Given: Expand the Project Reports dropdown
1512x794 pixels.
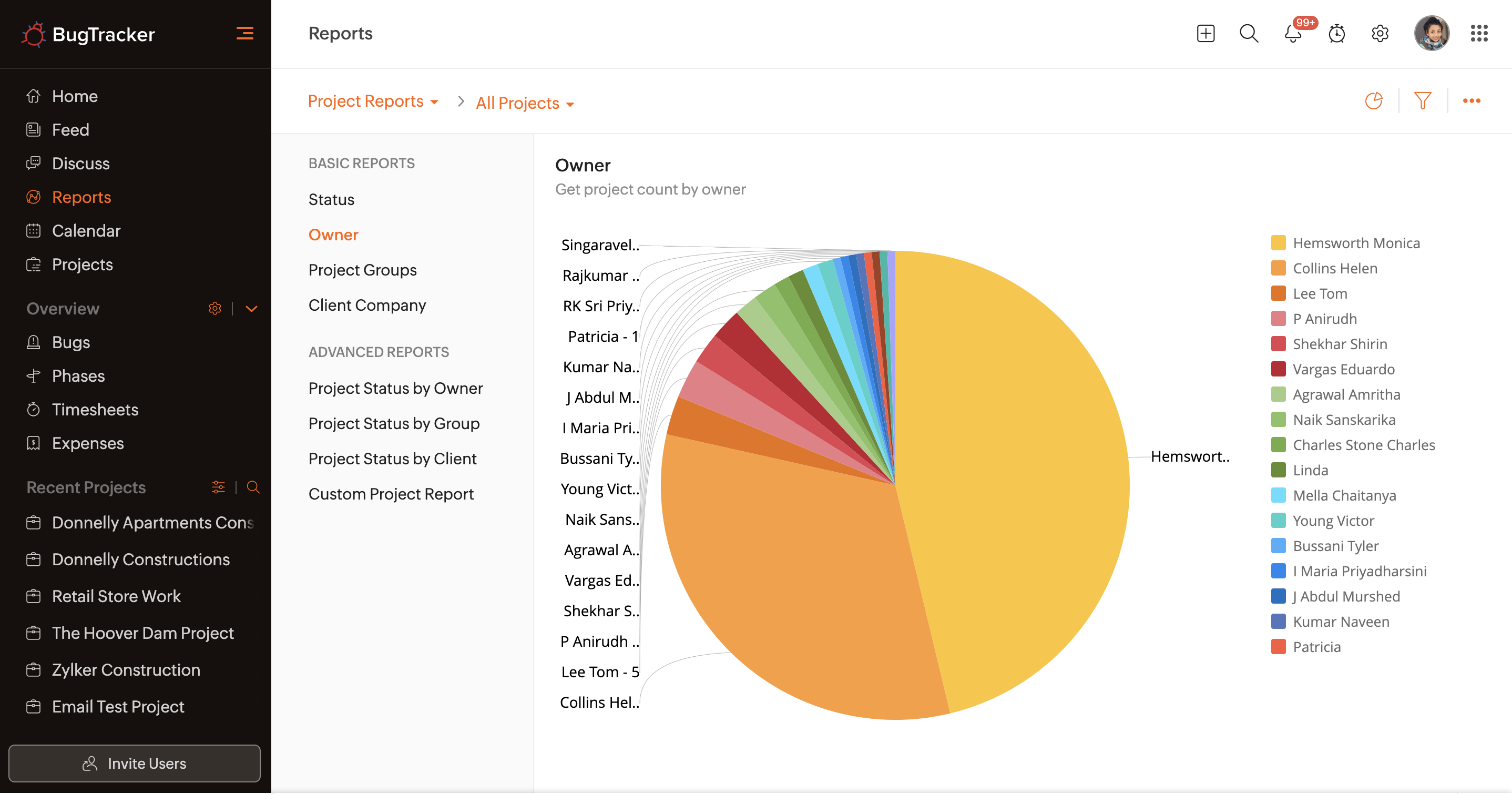Looking at the screenshot, I should coord(373,101).
